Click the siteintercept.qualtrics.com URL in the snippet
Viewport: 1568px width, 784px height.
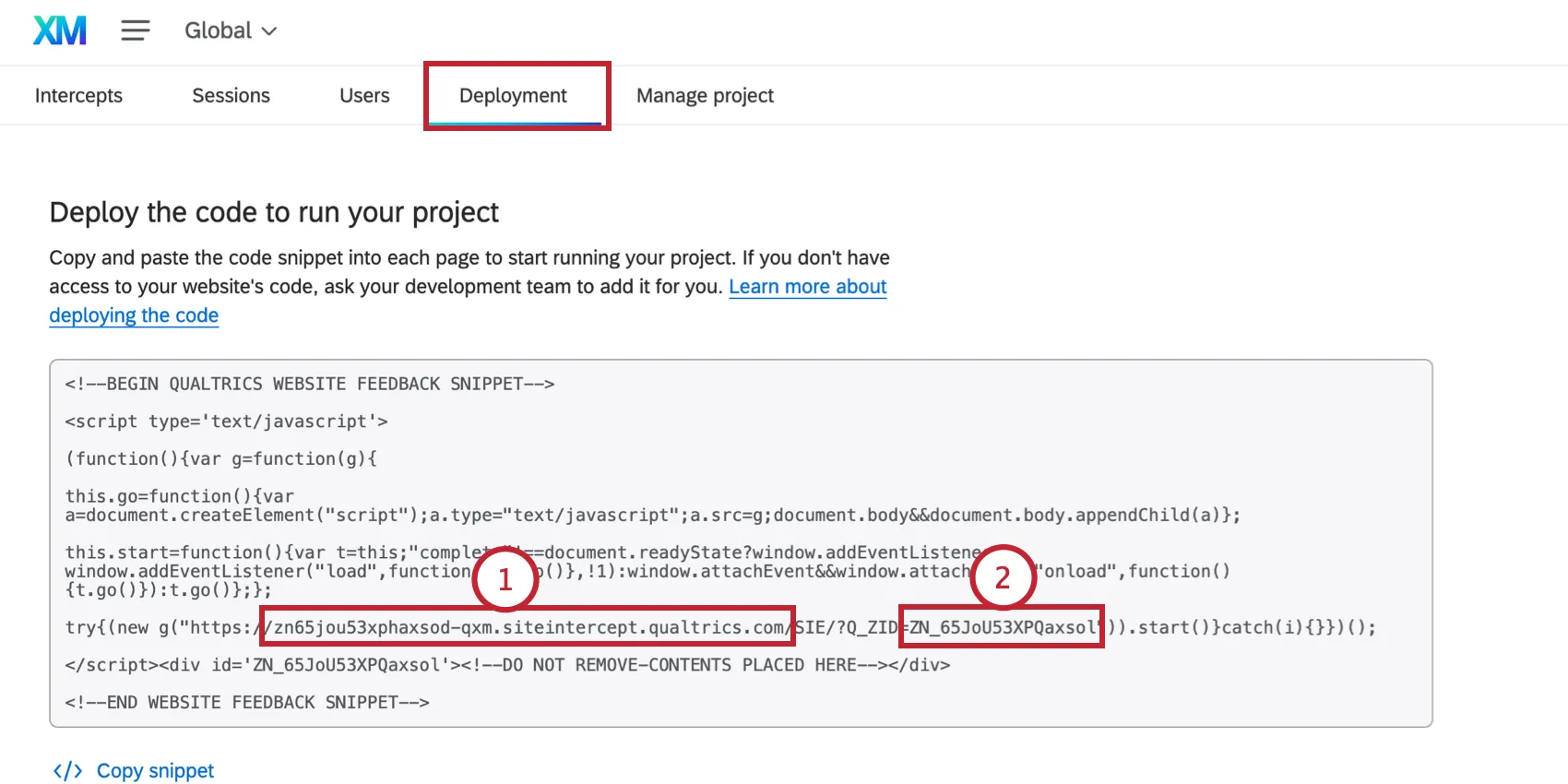tap(529, 627)
